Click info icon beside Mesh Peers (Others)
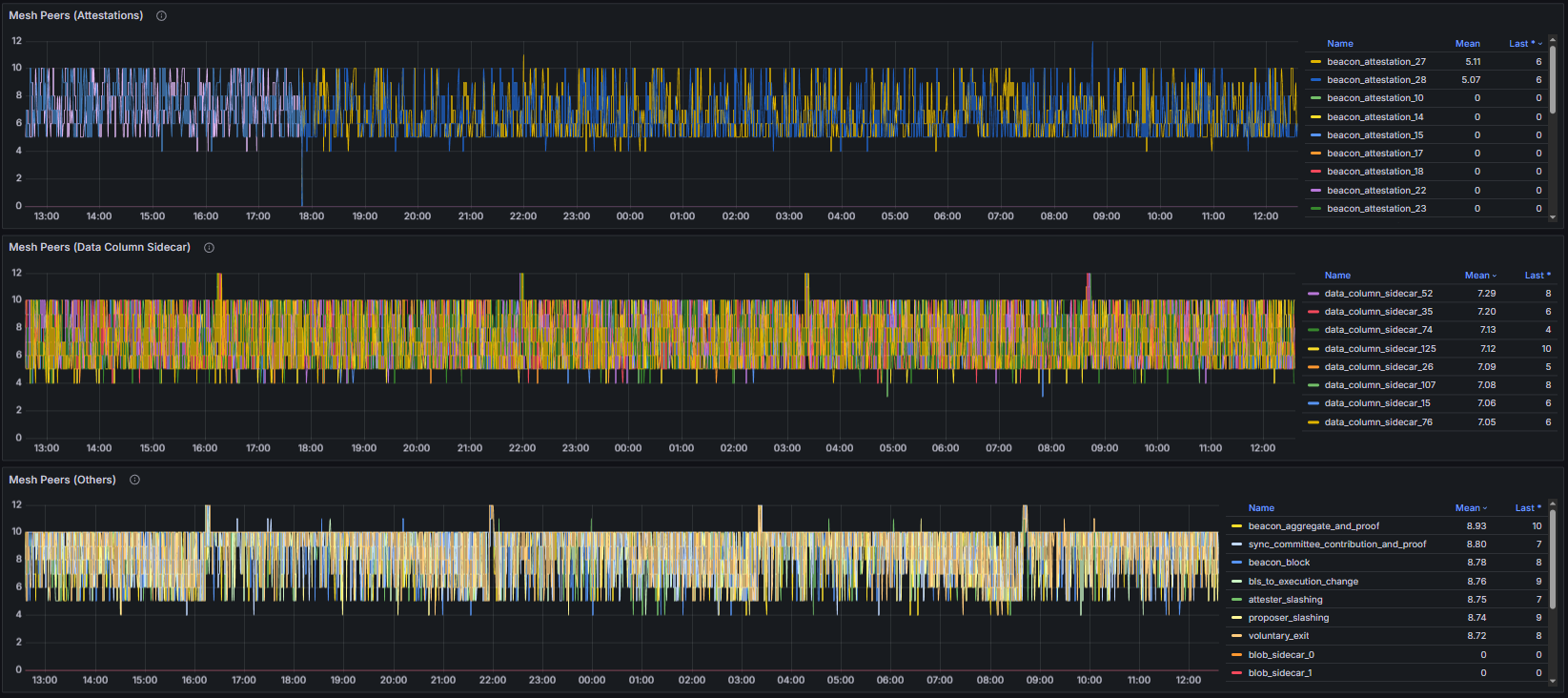 coord(134,481)
